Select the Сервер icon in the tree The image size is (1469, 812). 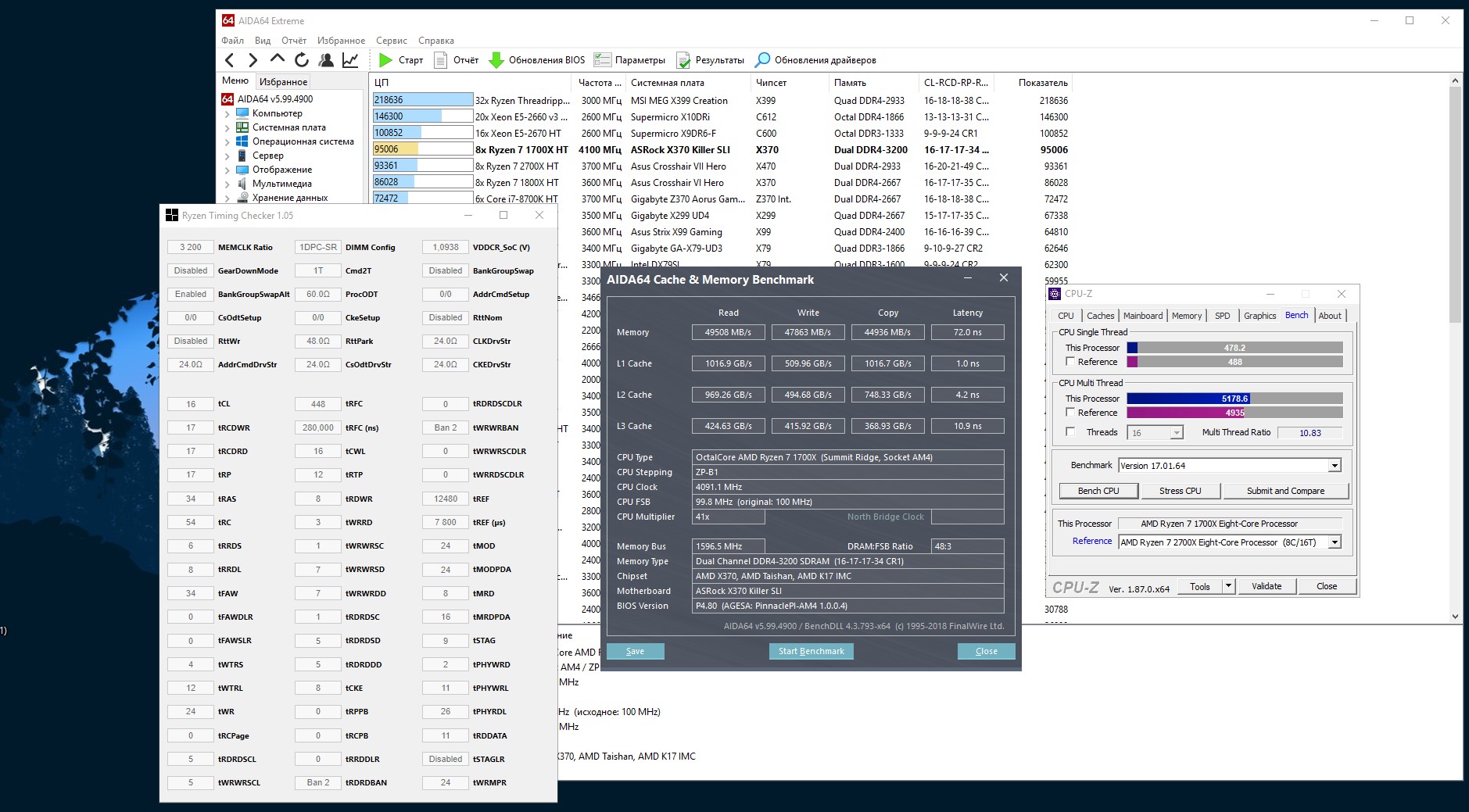pyautogui.click(x=242, y=156)
